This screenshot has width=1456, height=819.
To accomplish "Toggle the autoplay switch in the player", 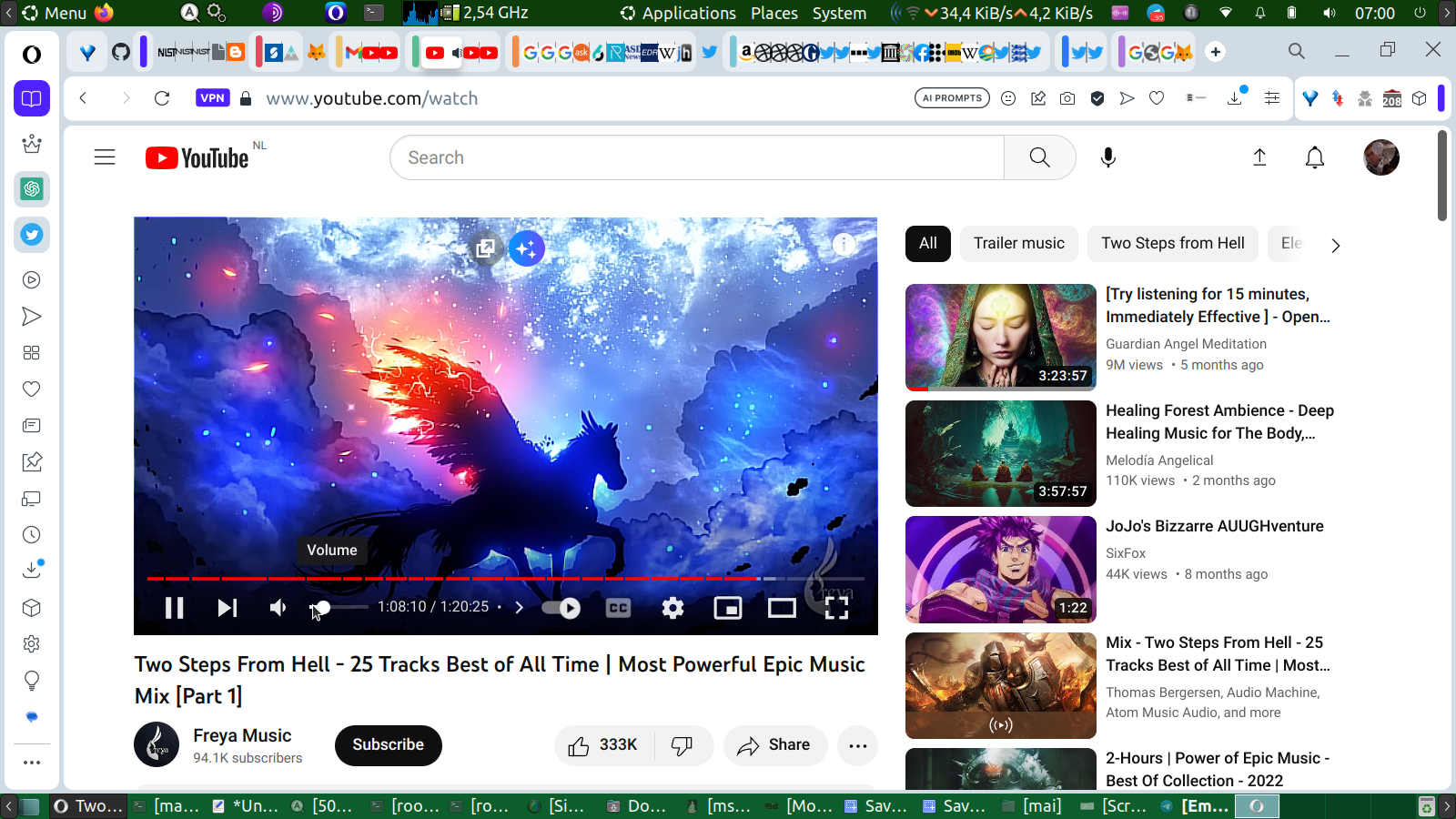I will pyautogui.click(x=561, y=608).
